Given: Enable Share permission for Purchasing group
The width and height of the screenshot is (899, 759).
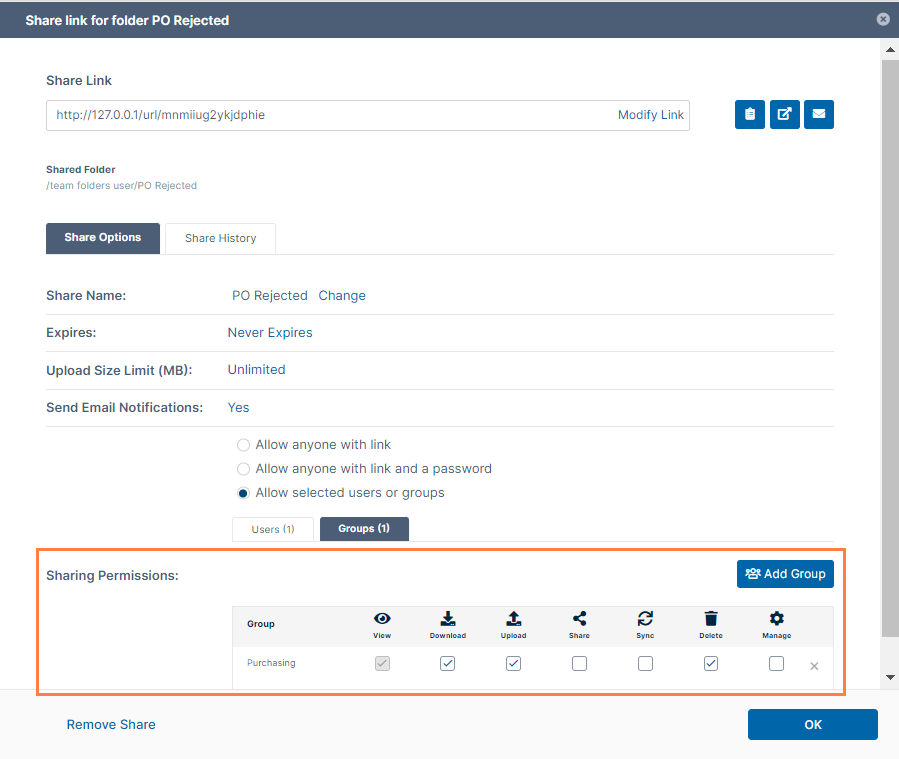Looking at the screenshot, I should point(579,663).
